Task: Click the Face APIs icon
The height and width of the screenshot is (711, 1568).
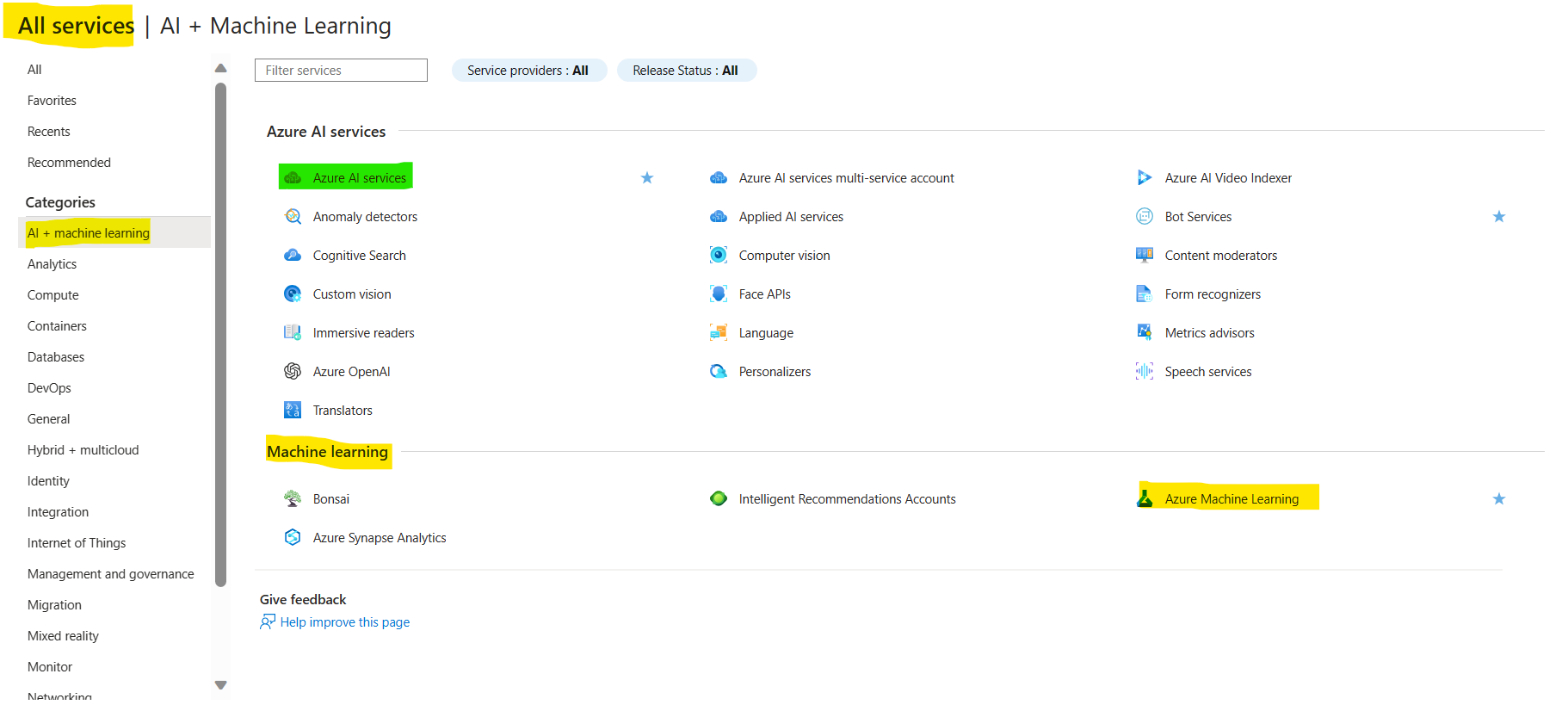Action: (x=719, y=294)
